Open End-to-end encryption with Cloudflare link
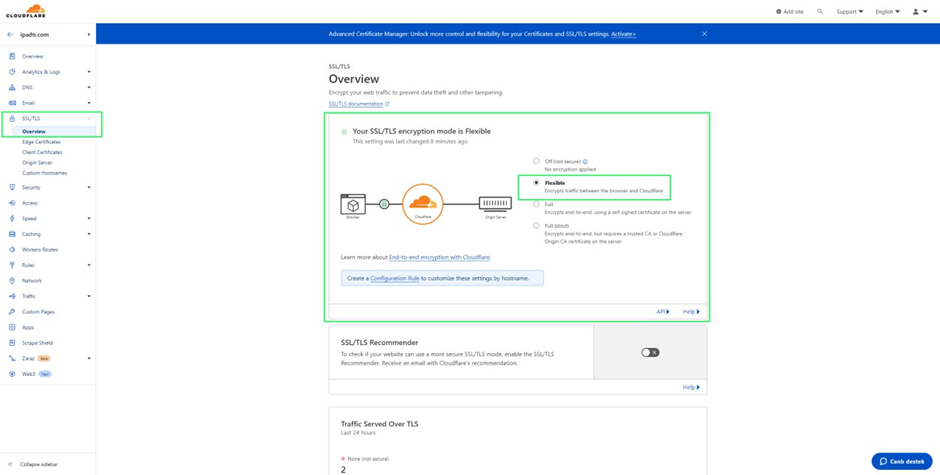940x475 pixels. [439, 257]
